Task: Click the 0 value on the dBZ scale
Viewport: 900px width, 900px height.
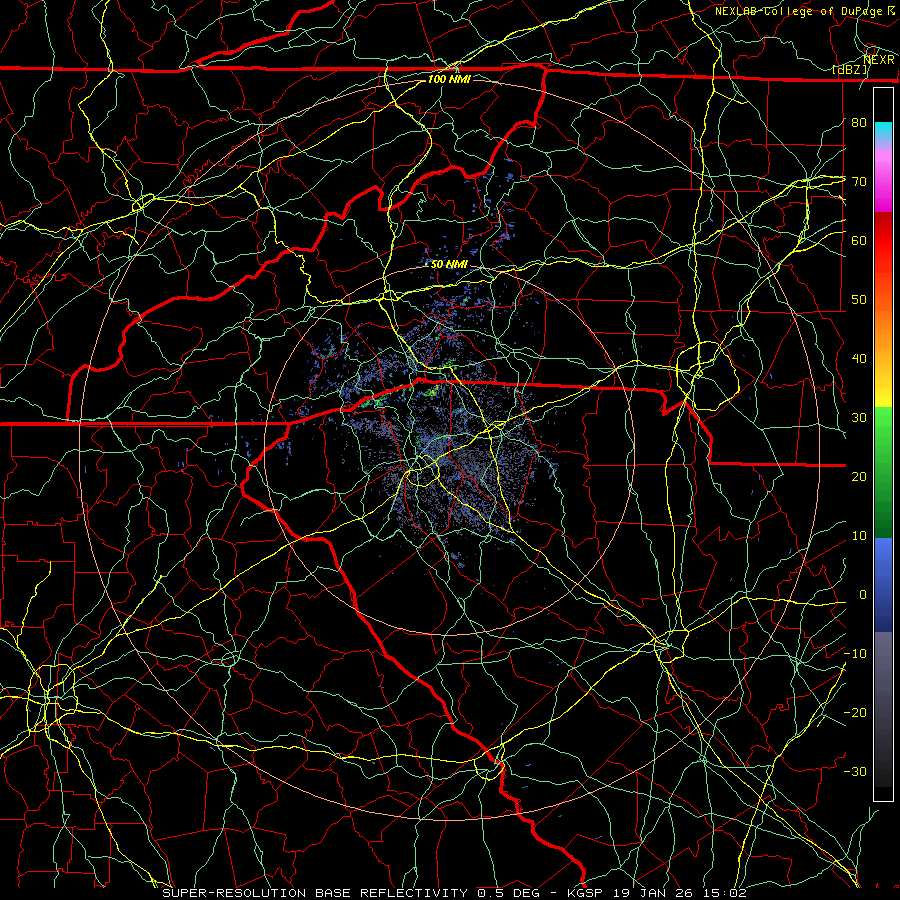Action: coord(863,595)
